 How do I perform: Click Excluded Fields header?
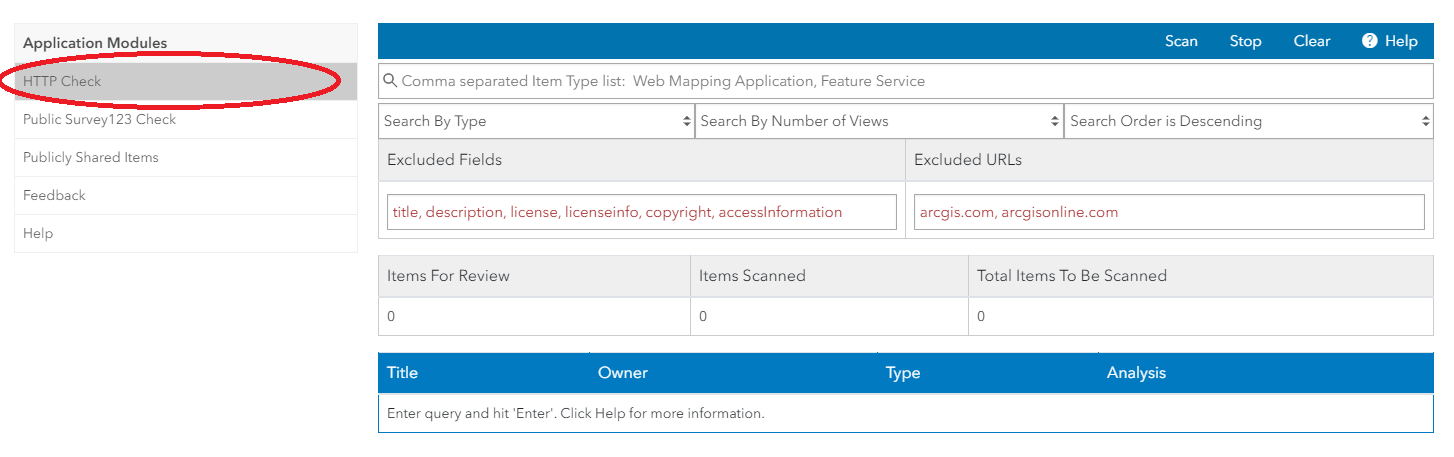pyautogui.click(x=444, y=160)
